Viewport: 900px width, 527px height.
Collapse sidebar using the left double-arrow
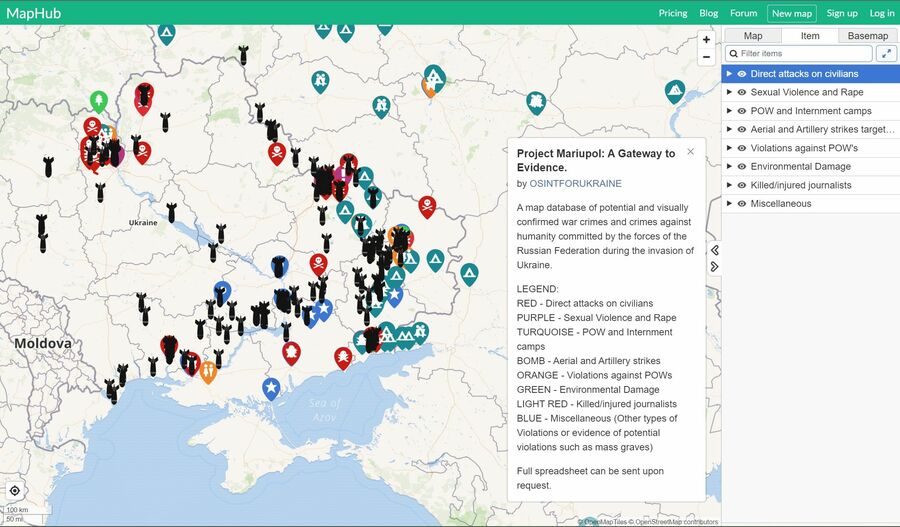click(715, 250)
